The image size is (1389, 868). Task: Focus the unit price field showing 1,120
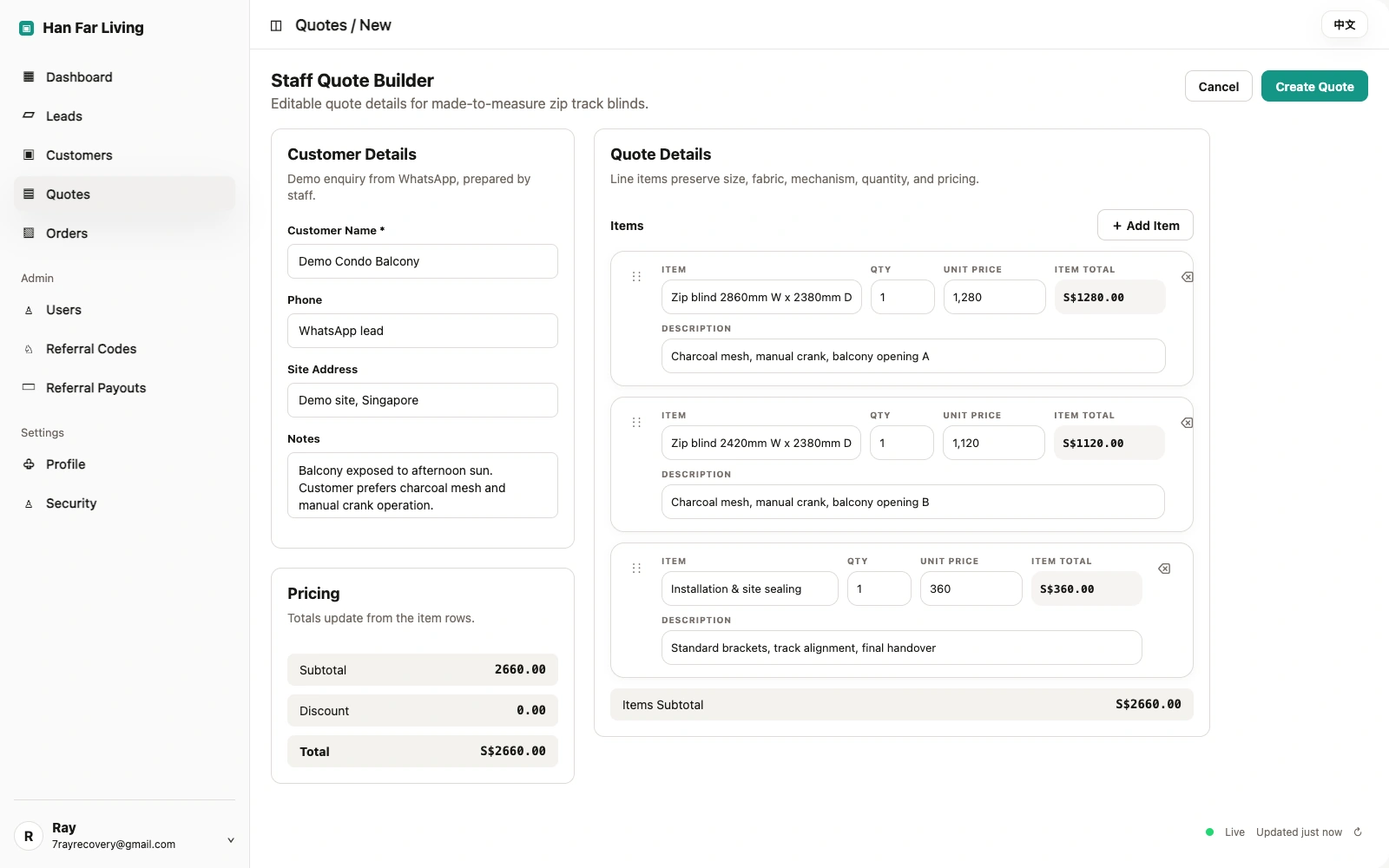click(994, 443)
